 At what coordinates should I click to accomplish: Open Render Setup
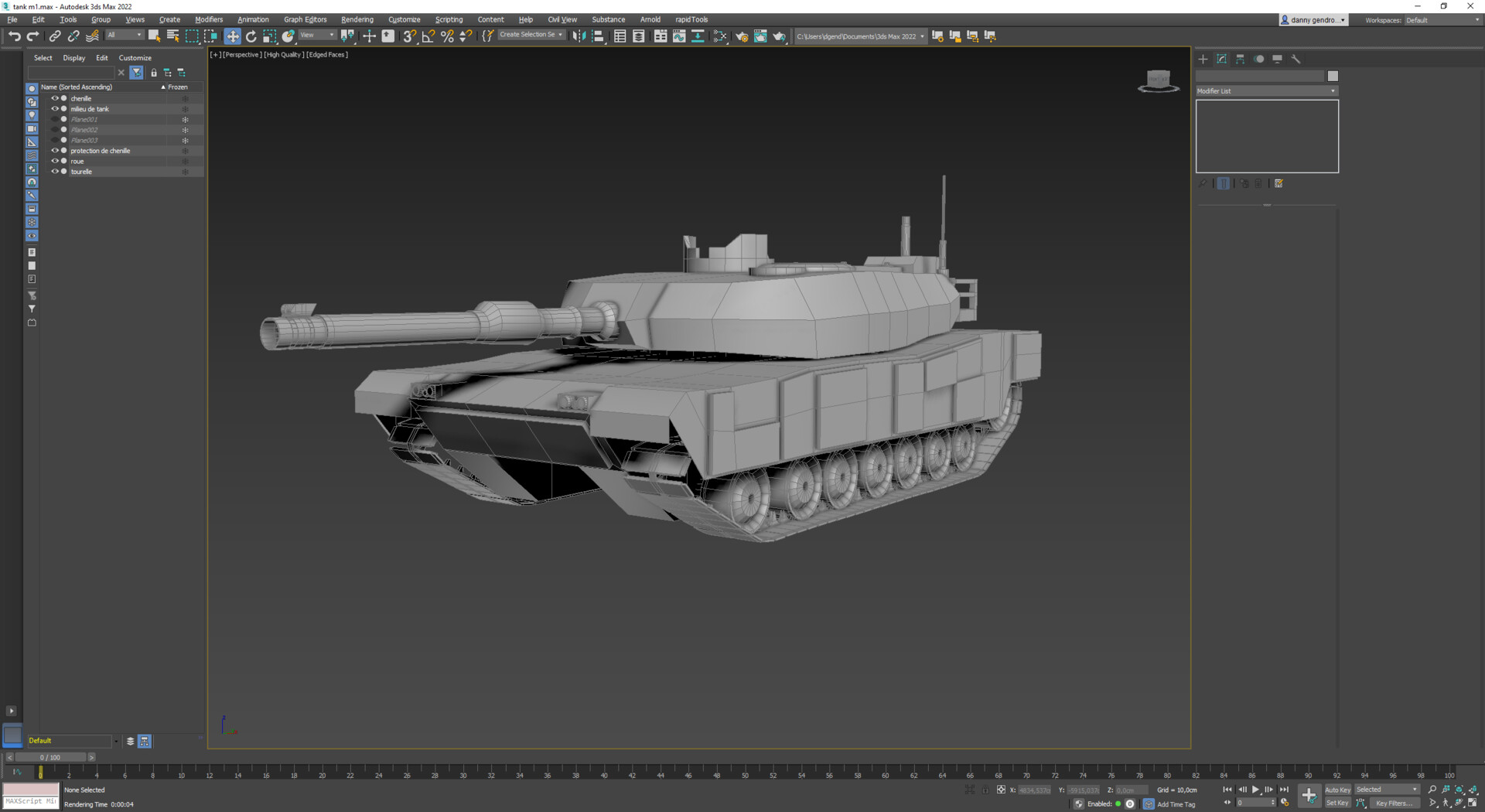point(742,36)
